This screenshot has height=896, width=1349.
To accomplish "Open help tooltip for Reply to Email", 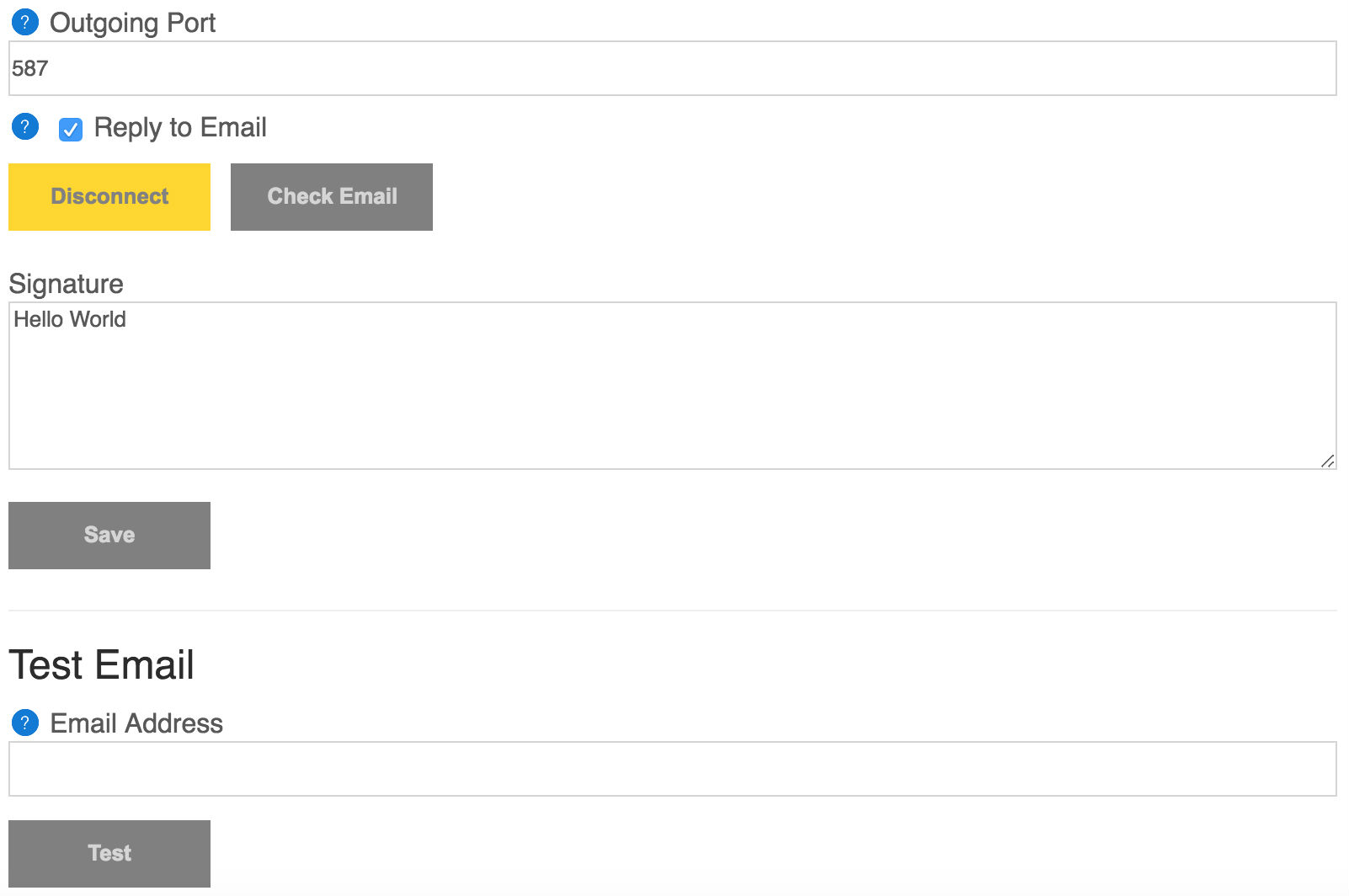I will 25,127.
